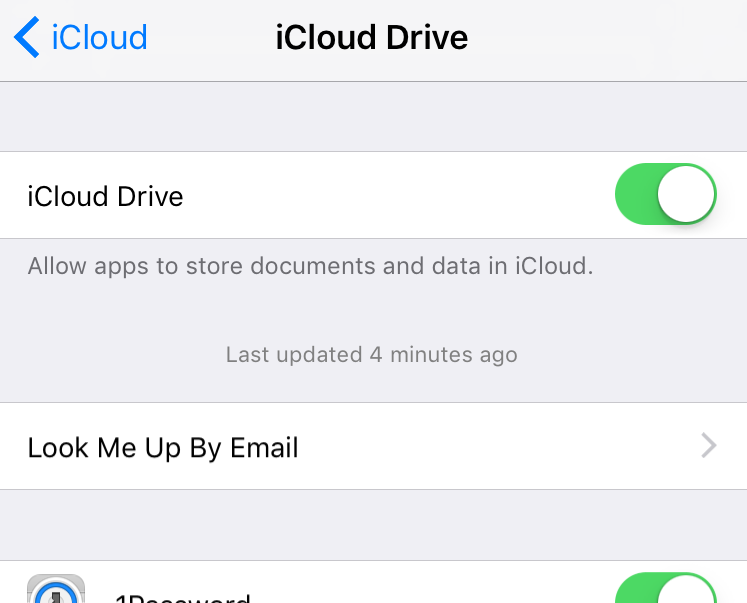This screenshot has width=747, height=603.
Task: Tap the white knob of iCloud Drive switch
Action: pos(686,194)
